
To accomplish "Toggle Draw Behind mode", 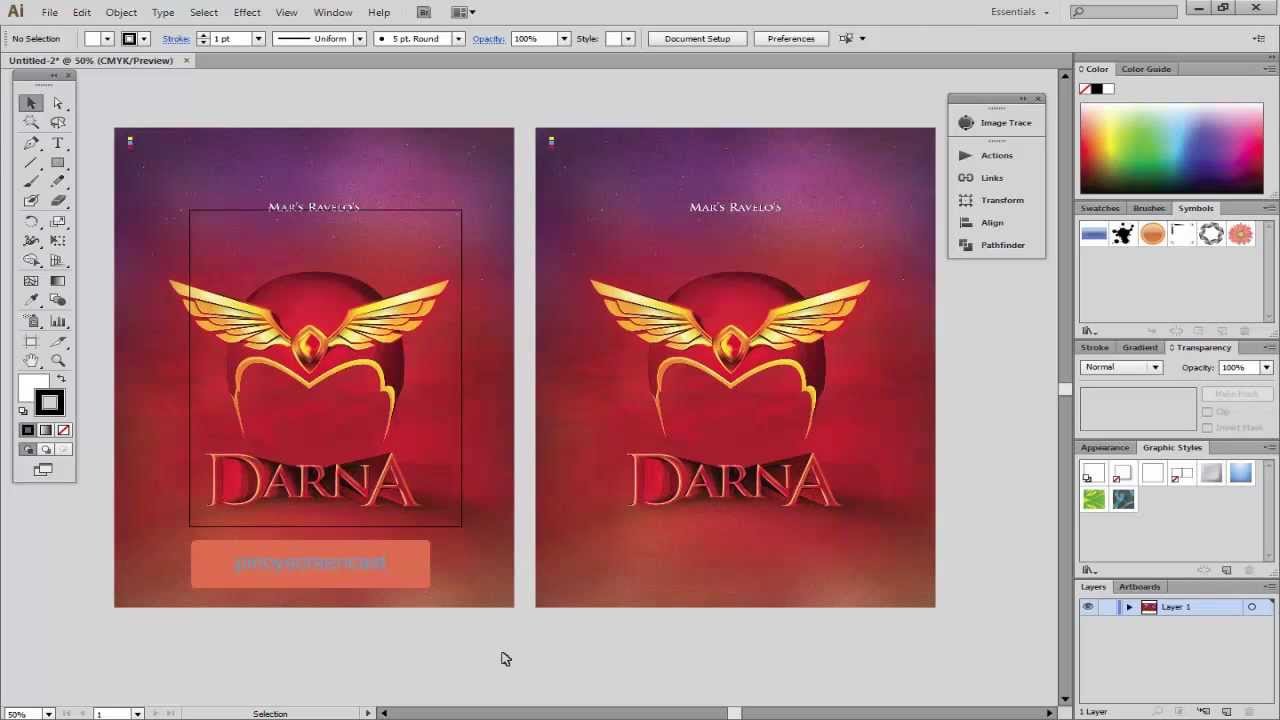I will 46,450.
